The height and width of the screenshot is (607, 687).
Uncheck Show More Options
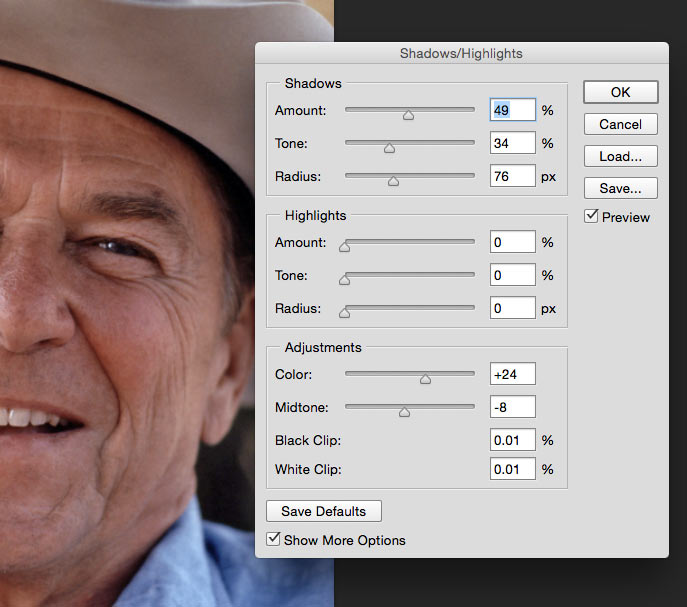click(274, 539)
